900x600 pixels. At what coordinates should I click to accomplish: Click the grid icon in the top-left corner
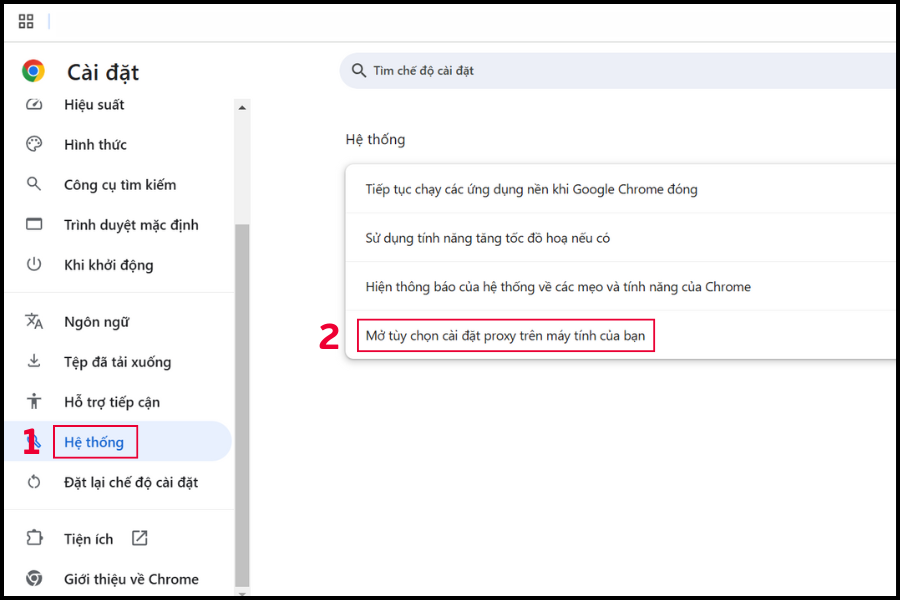pyautogui.click(x=26, y=21)
